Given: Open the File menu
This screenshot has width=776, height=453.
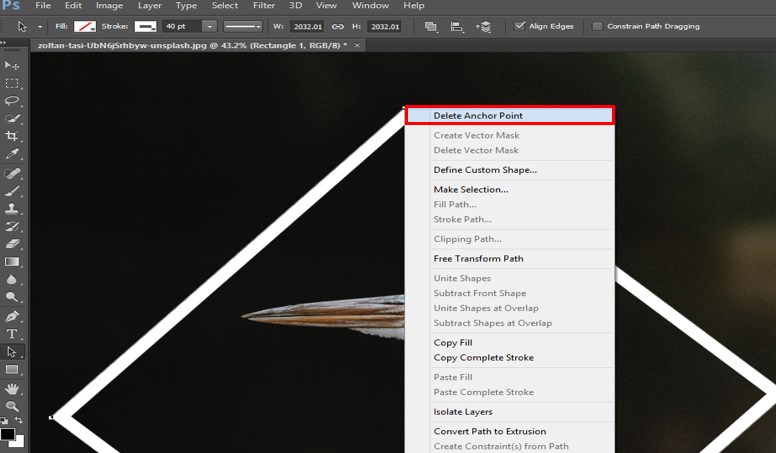Looking at the screenshot, I should click(x=43, y=6).
